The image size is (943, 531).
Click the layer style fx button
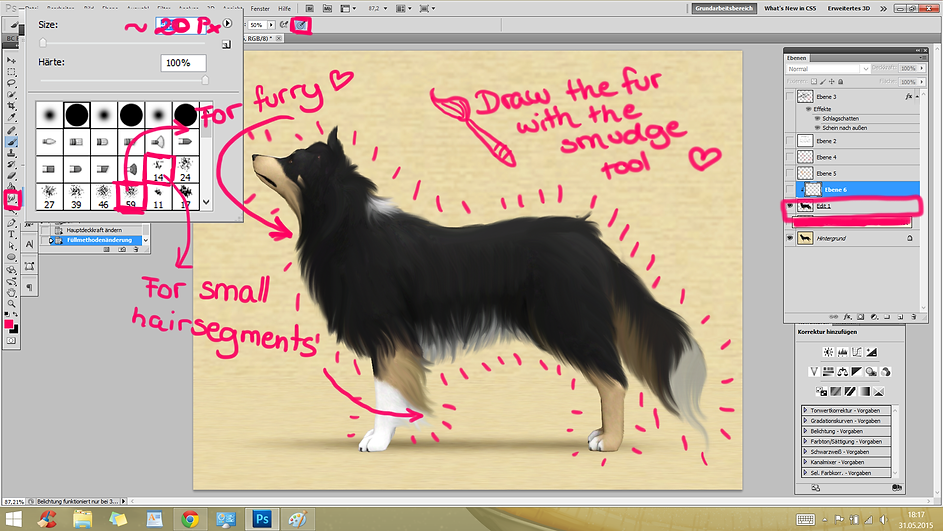point(847,316)
